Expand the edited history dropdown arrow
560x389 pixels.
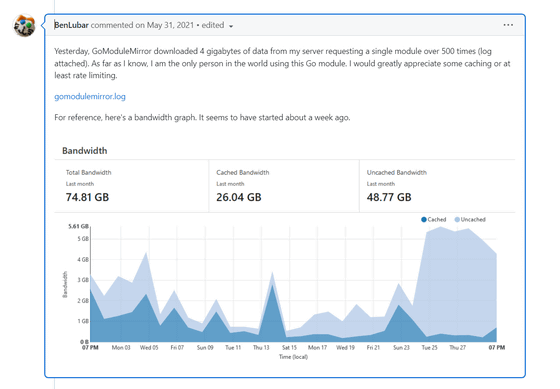231,26
